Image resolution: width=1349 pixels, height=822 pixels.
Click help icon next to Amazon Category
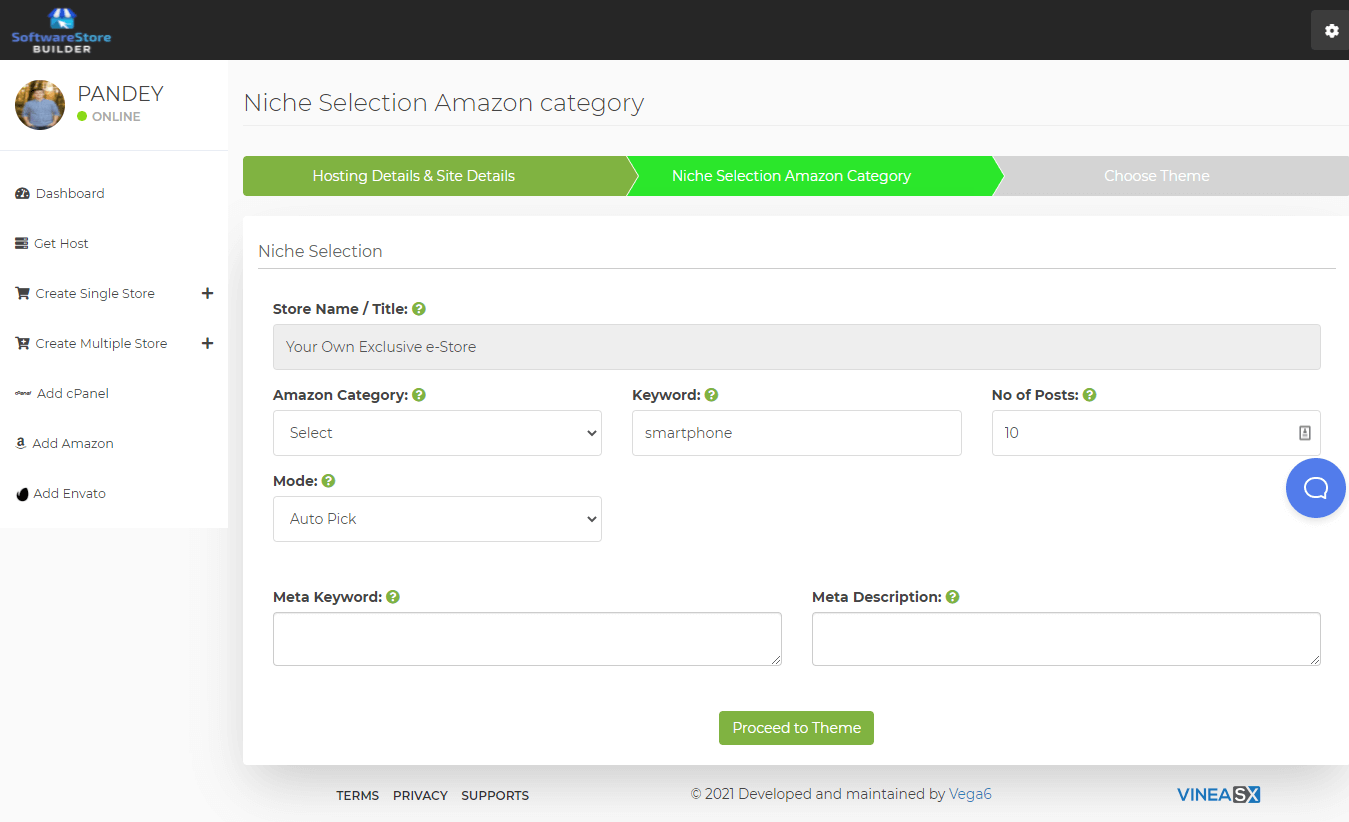pos(419,395)
